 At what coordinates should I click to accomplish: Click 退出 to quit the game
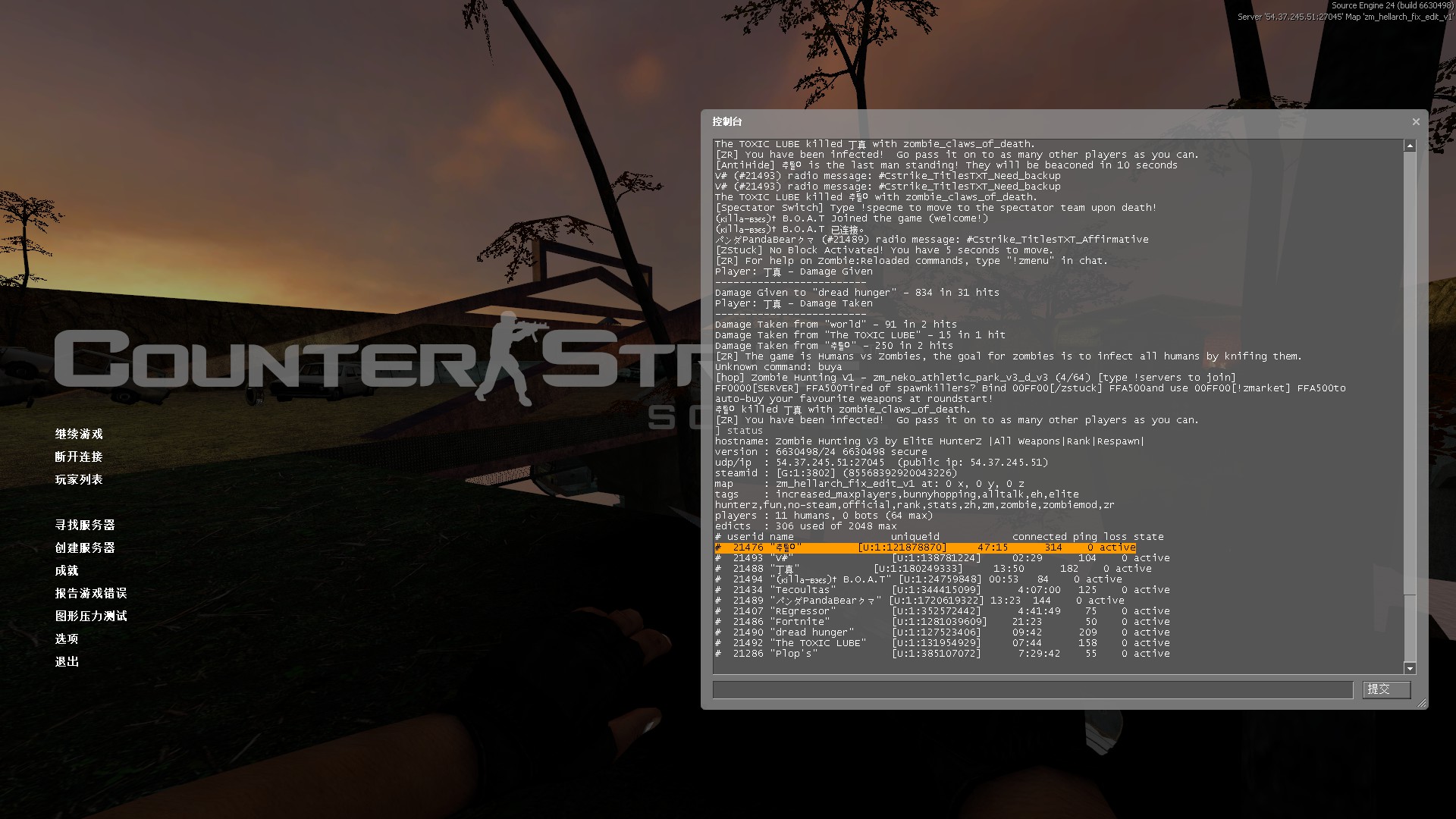[67, 661]
